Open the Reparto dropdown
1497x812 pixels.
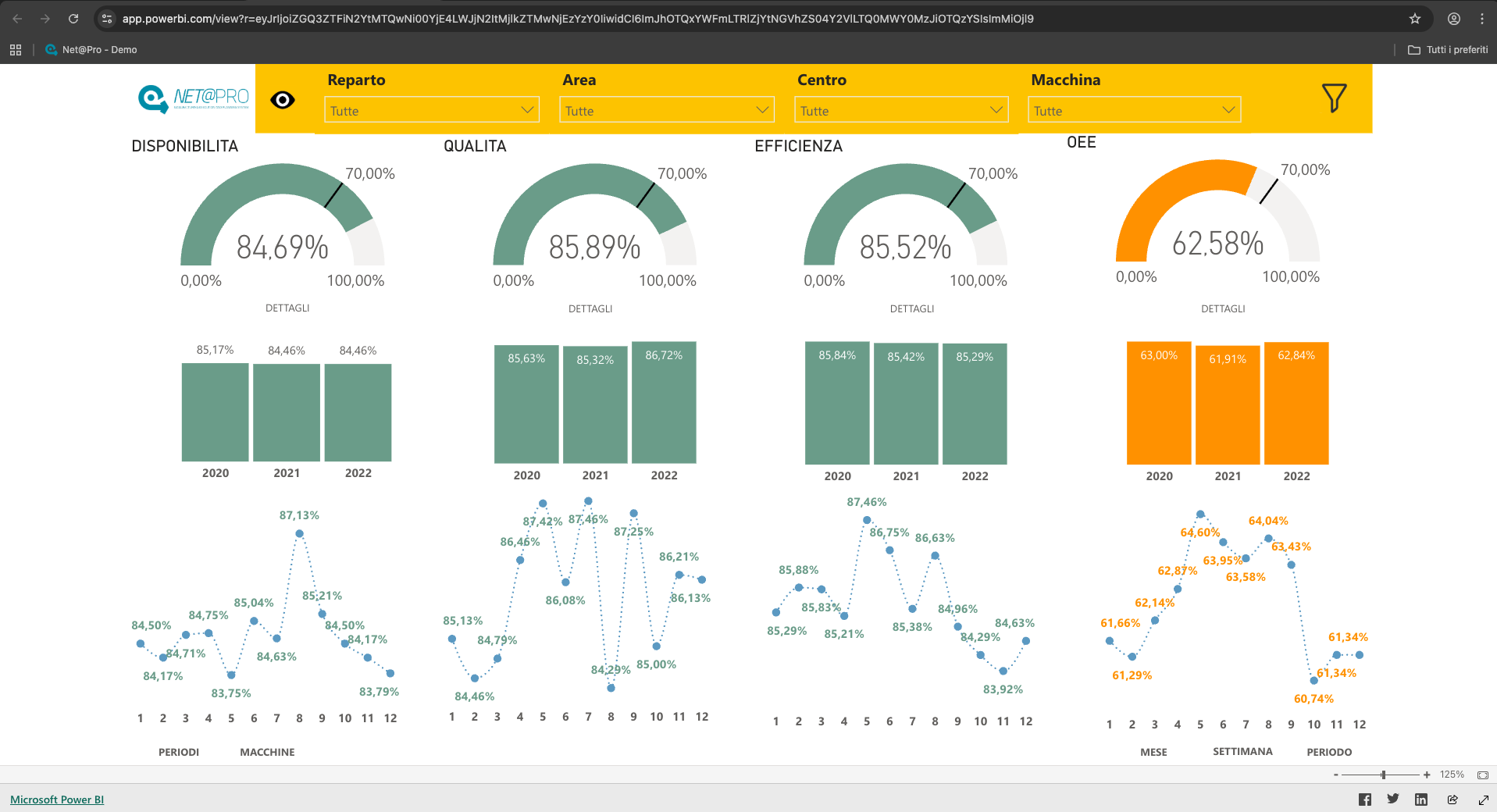click(x=431, y=110)
